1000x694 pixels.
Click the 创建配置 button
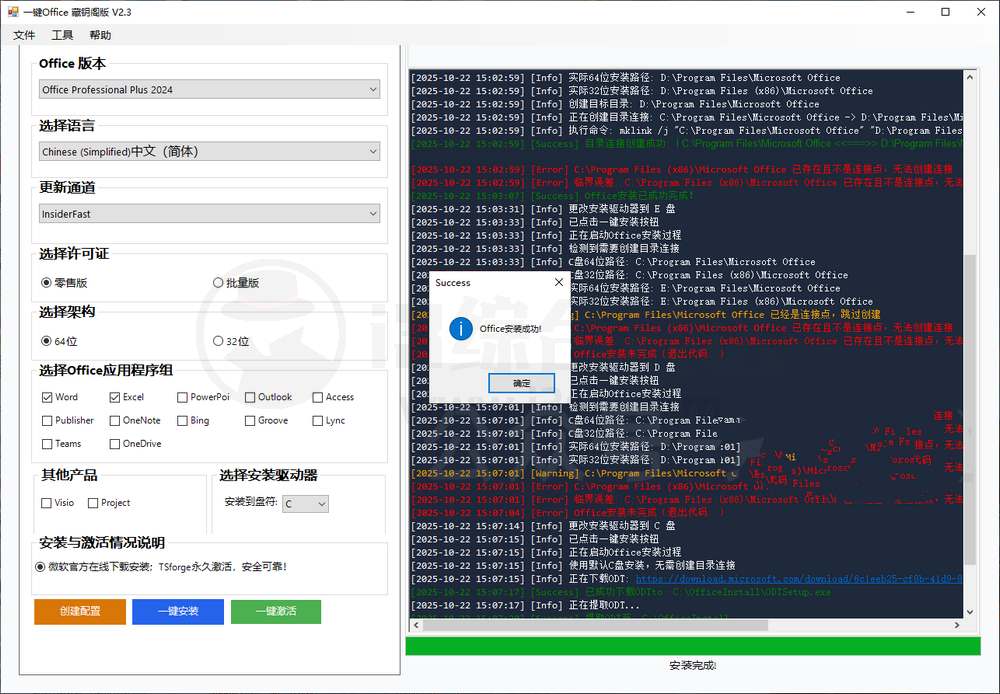click(x=79, y=611)
